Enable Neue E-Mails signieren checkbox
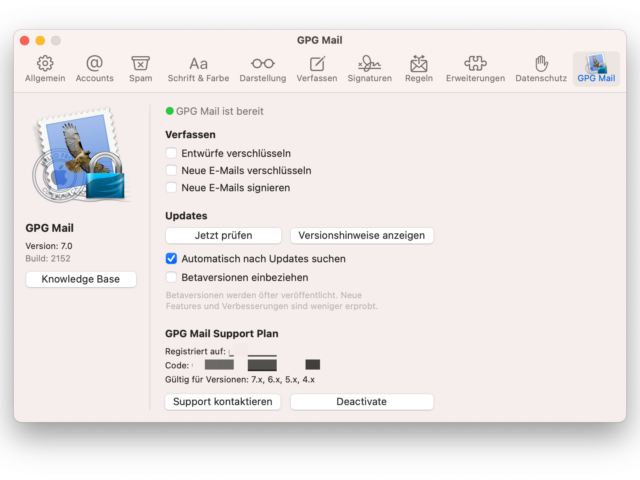 [171, 187]
